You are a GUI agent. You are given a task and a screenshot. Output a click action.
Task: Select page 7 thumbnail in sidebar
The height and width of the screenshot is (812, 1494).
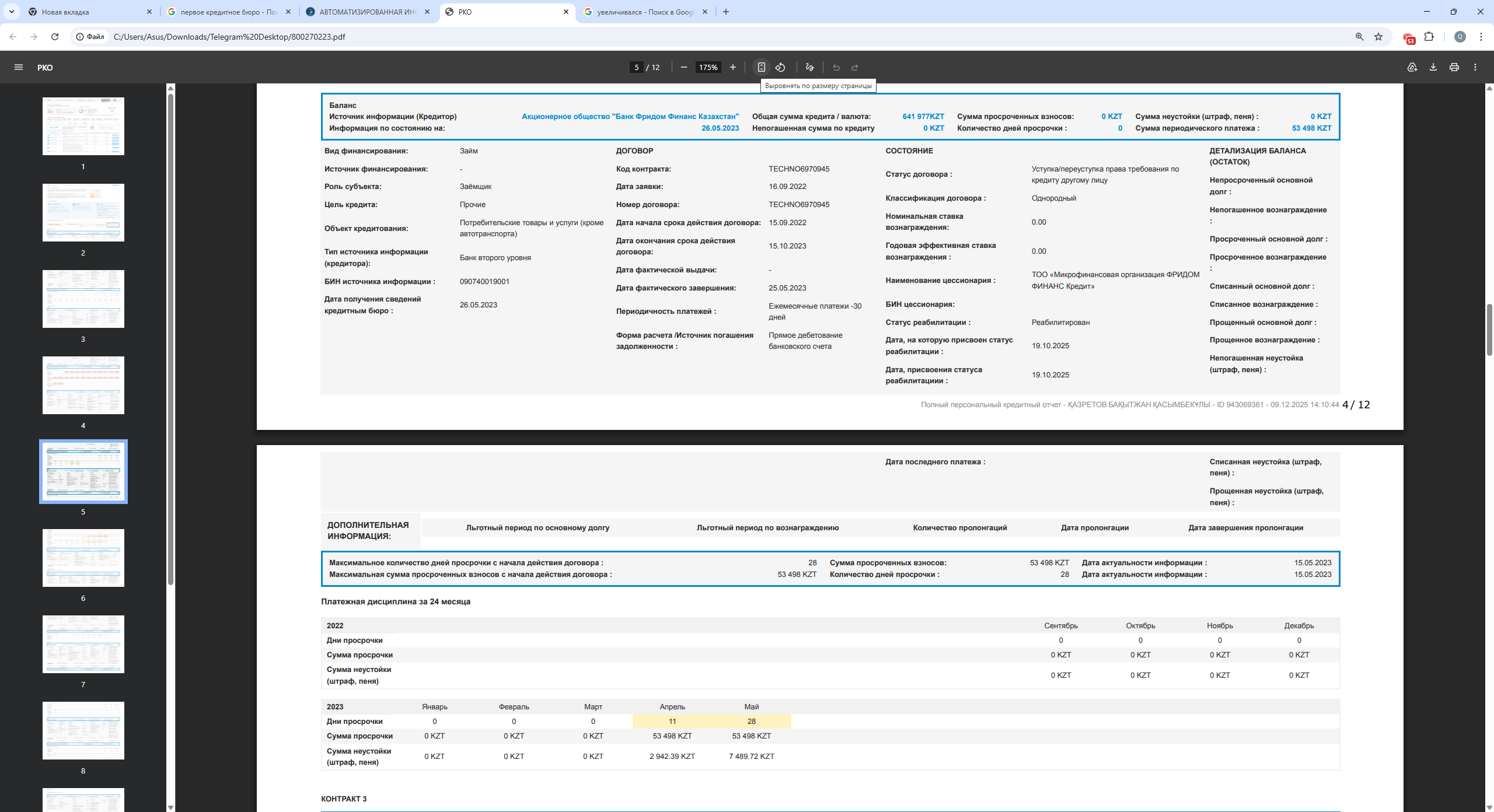83,644
